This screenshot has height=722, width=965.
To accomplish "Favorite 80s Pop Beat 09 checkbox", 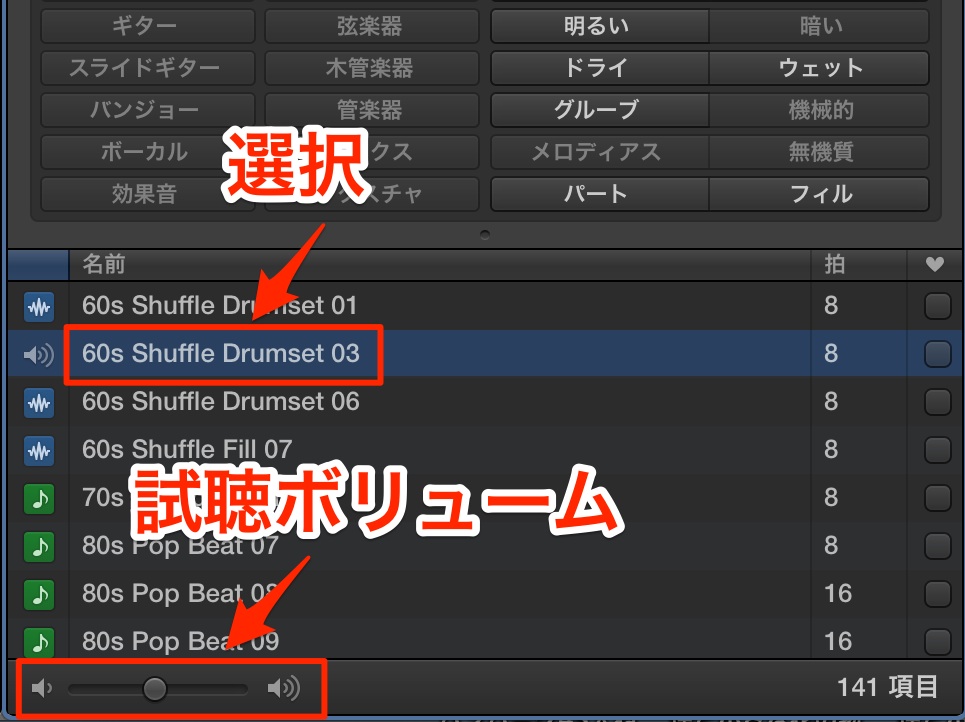I will click(937, 642).
